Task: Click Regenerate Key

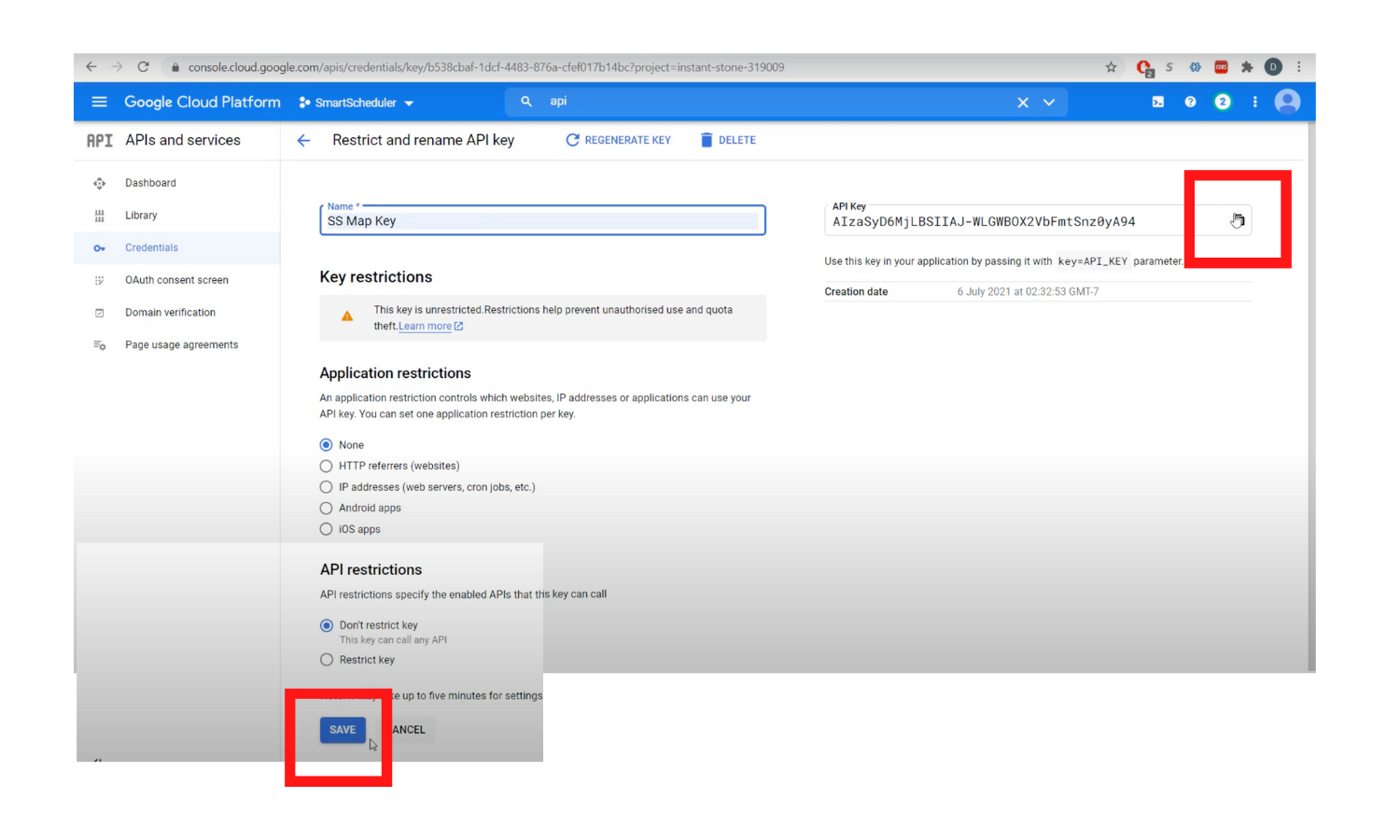Action: tap(618, 140)
